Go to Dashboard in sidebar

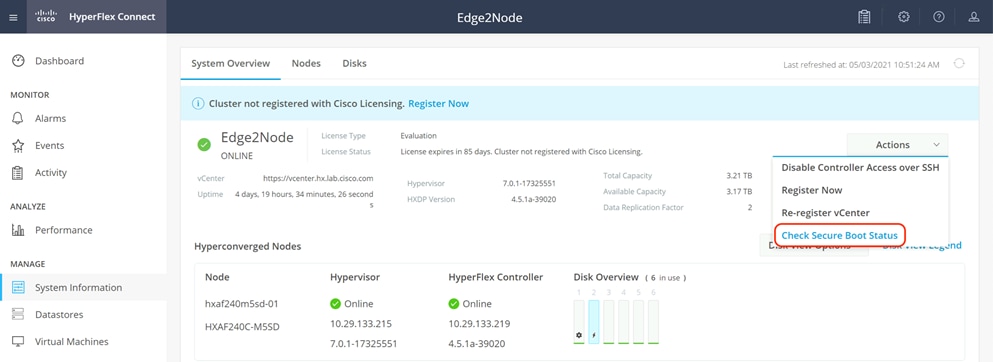click(x=60, y=61)
